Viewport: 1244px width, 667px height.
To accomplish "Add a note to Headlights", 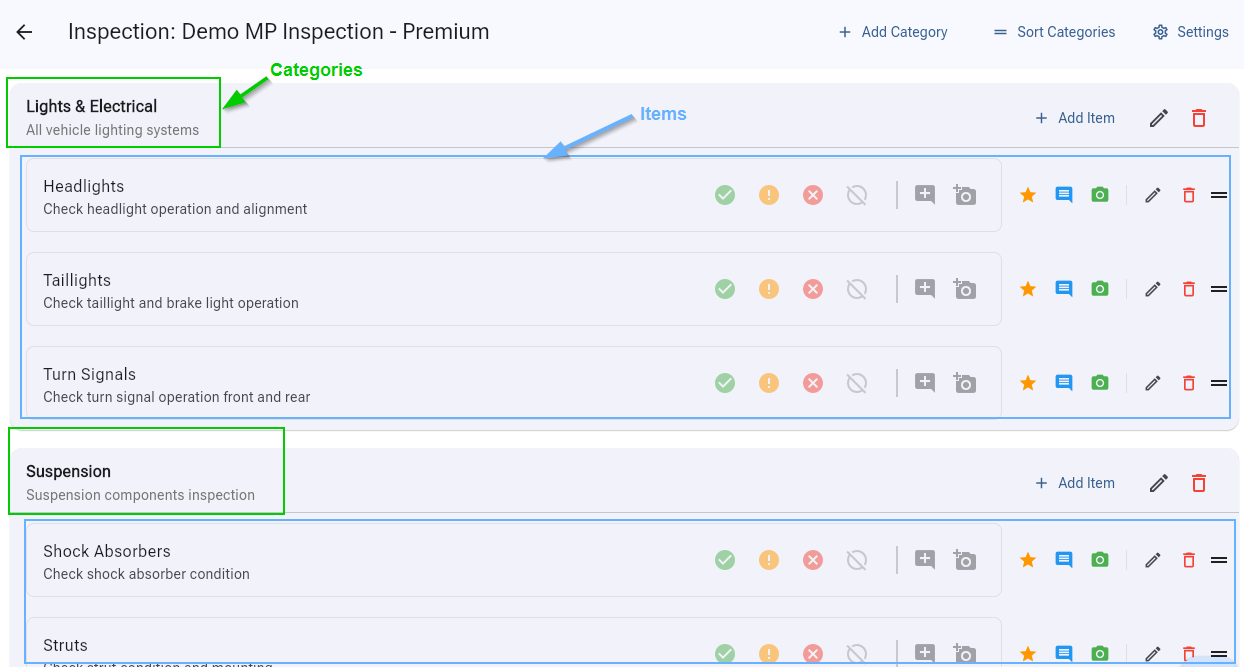I will click(x=924, y=195).
